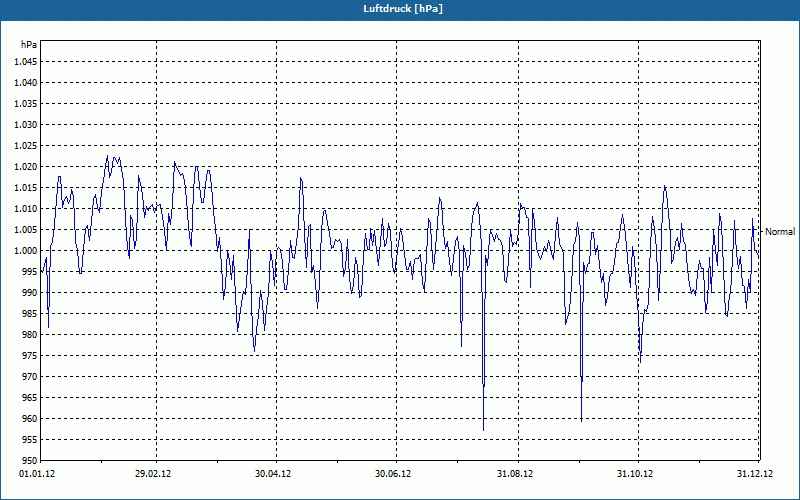Screen dimensions: 800x500
Task: Click the 960 y-axis label
Action: [x=30, y=419]
